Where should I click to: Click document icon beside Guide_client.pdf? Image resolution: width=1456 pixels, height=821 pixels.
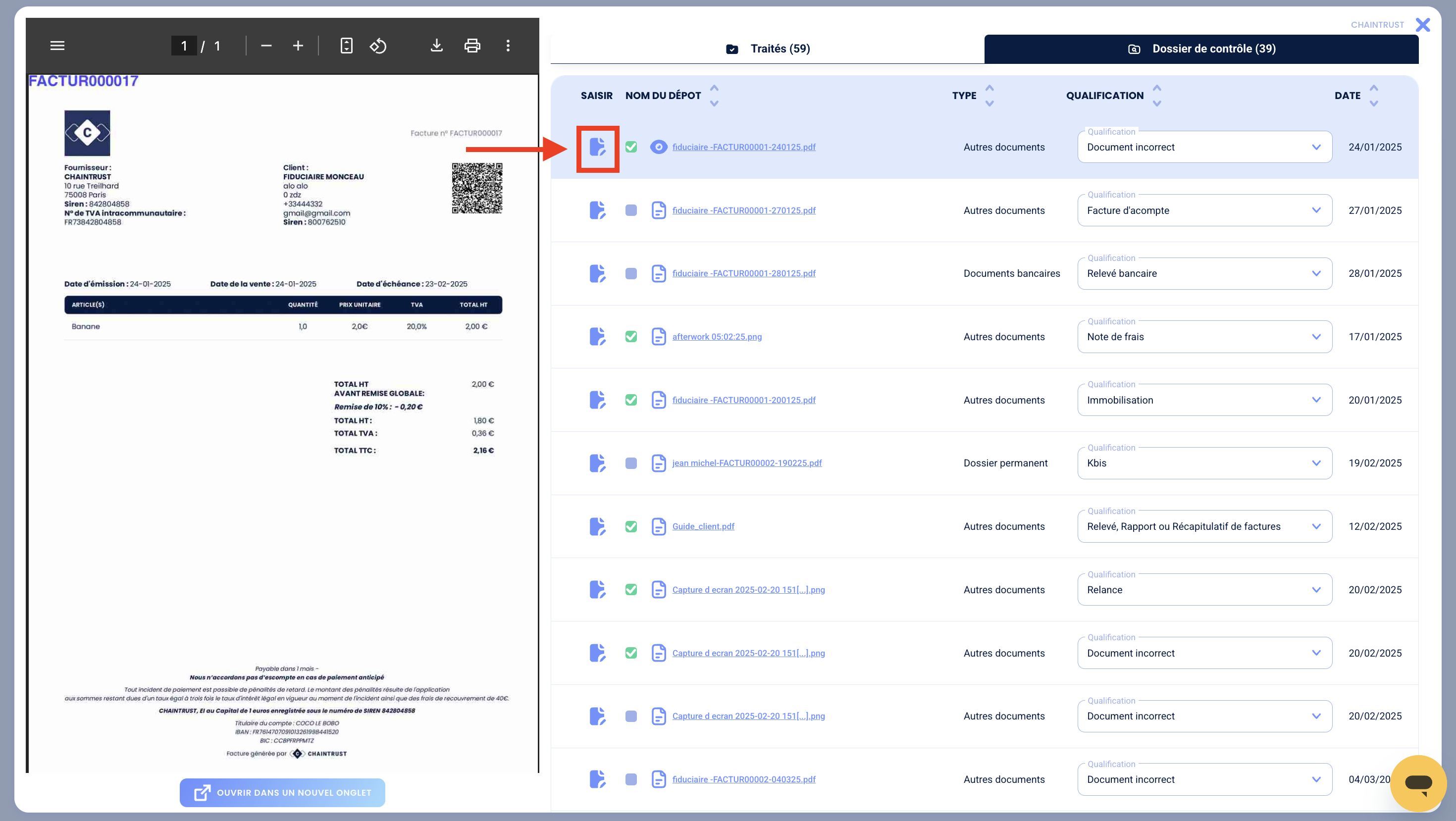click(659, 526)
